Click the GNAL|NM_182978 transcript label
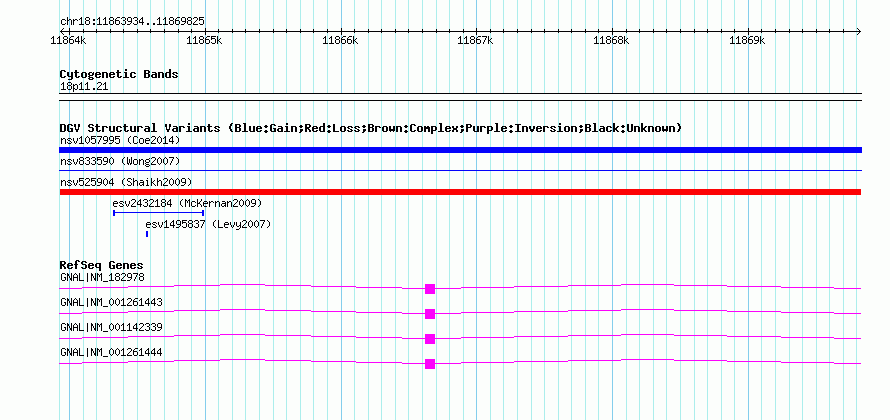The width and height of the screenshot is (890, 420). [x=102, y=277]
